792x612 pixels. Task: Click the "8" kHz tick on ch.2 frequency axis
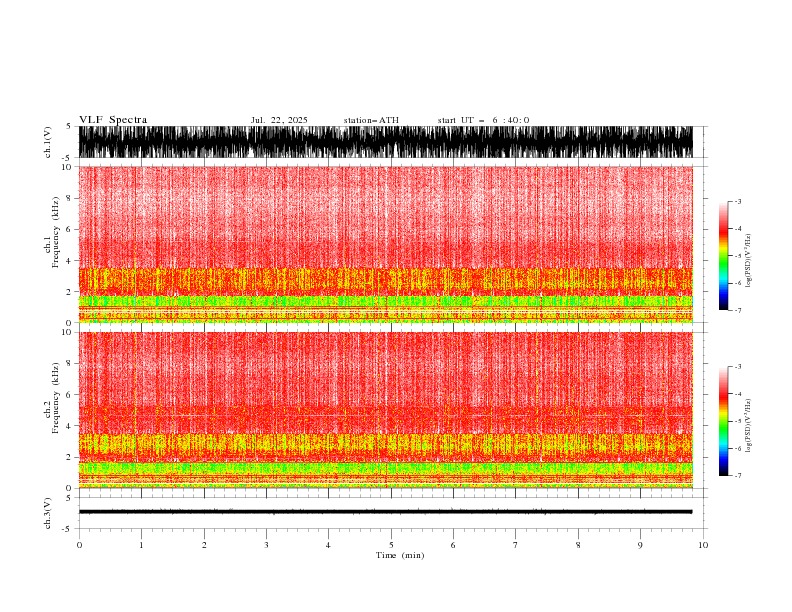[x=69, y=364]
